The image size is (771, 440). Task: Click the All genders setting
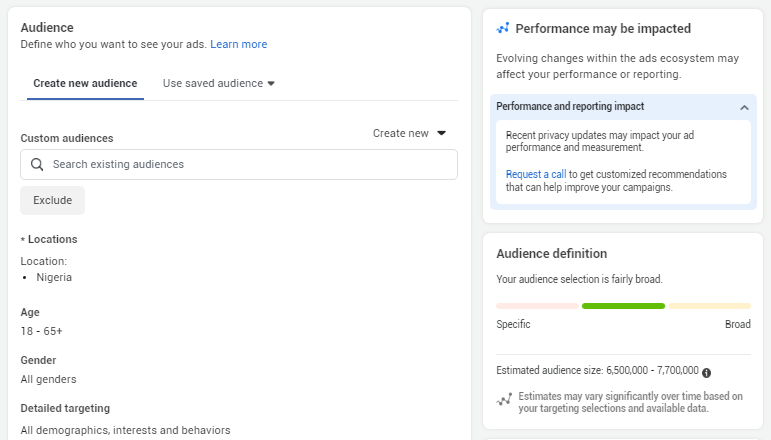pyautogui.click(x=49, y=380)
